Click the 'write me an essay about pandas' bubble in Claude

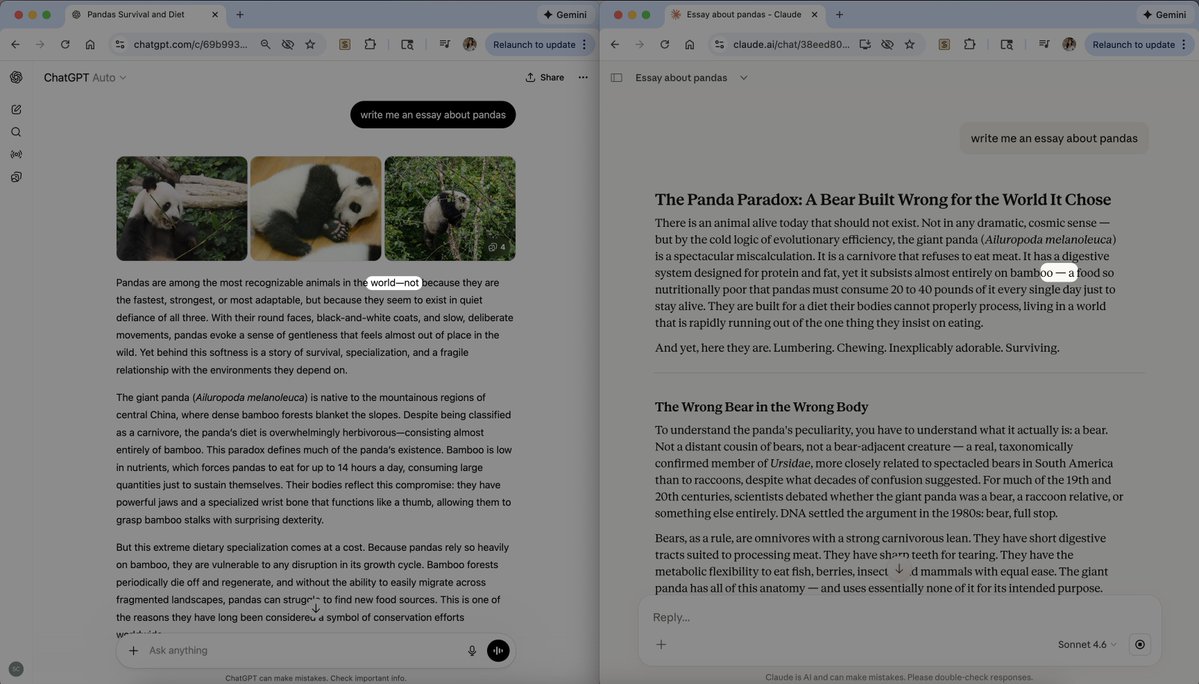pyautogui.click(x=1054, y=138)
